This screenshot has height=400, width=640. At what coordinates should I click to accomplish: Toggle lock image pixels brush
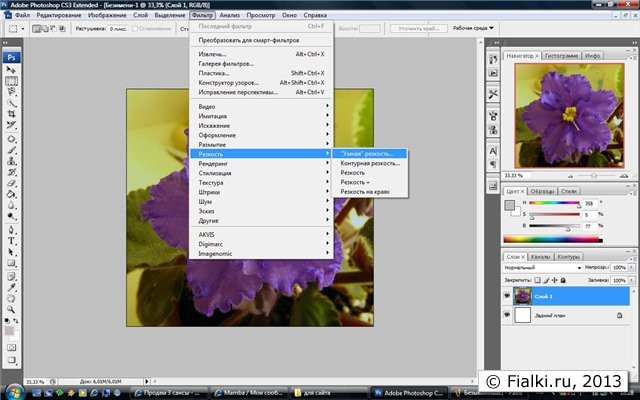point(546,280)
